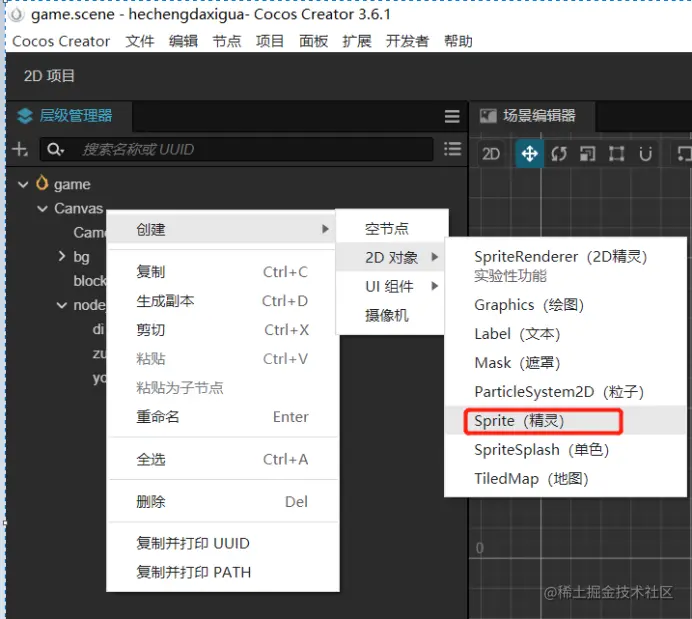Select the Scale transform tool
This screenshot has width=692, height=619.
coord(587,154)
